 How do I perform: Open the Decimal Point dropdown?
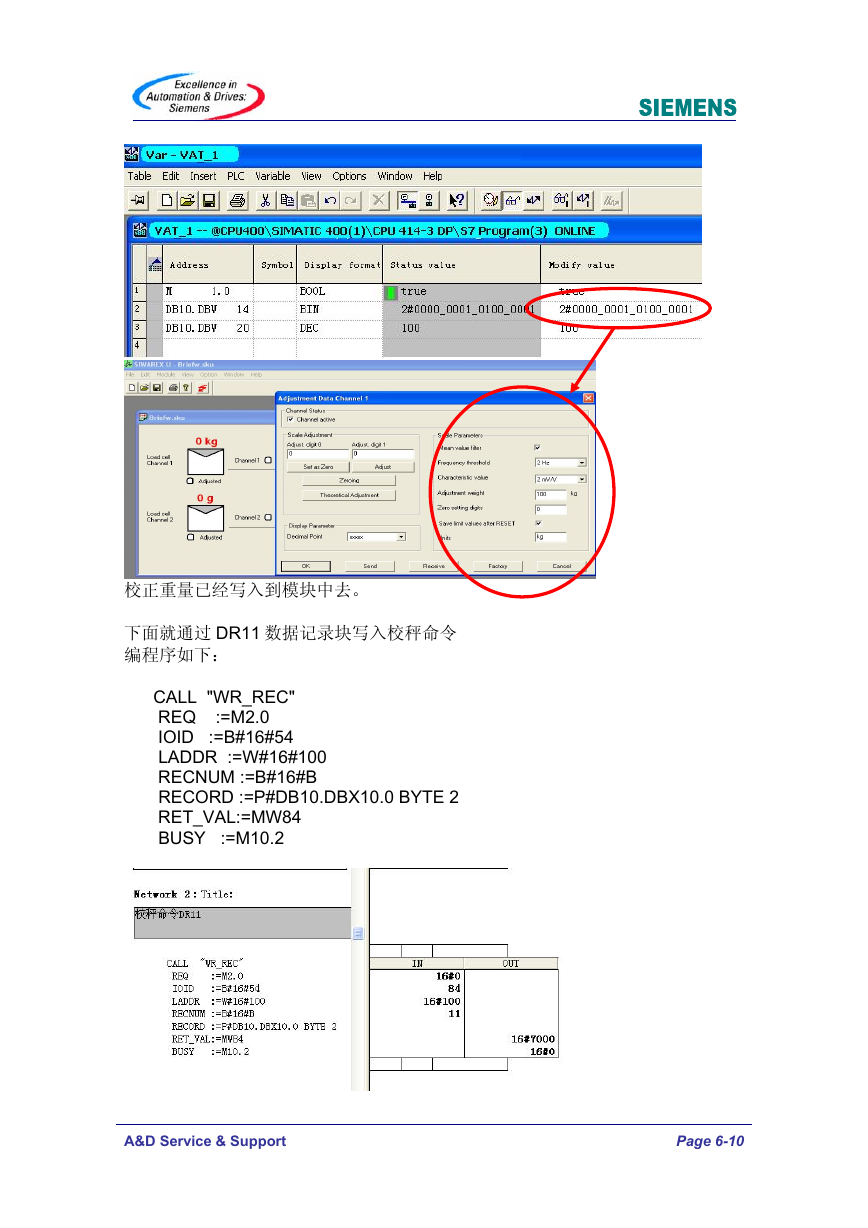(x=402, y=537)
